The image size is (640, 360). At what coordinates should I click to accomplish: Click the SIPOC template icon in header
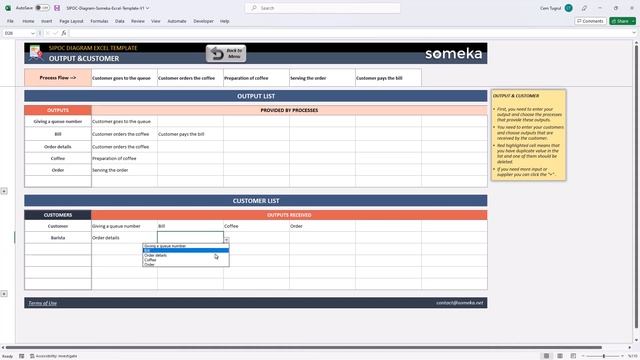point(36,53)
